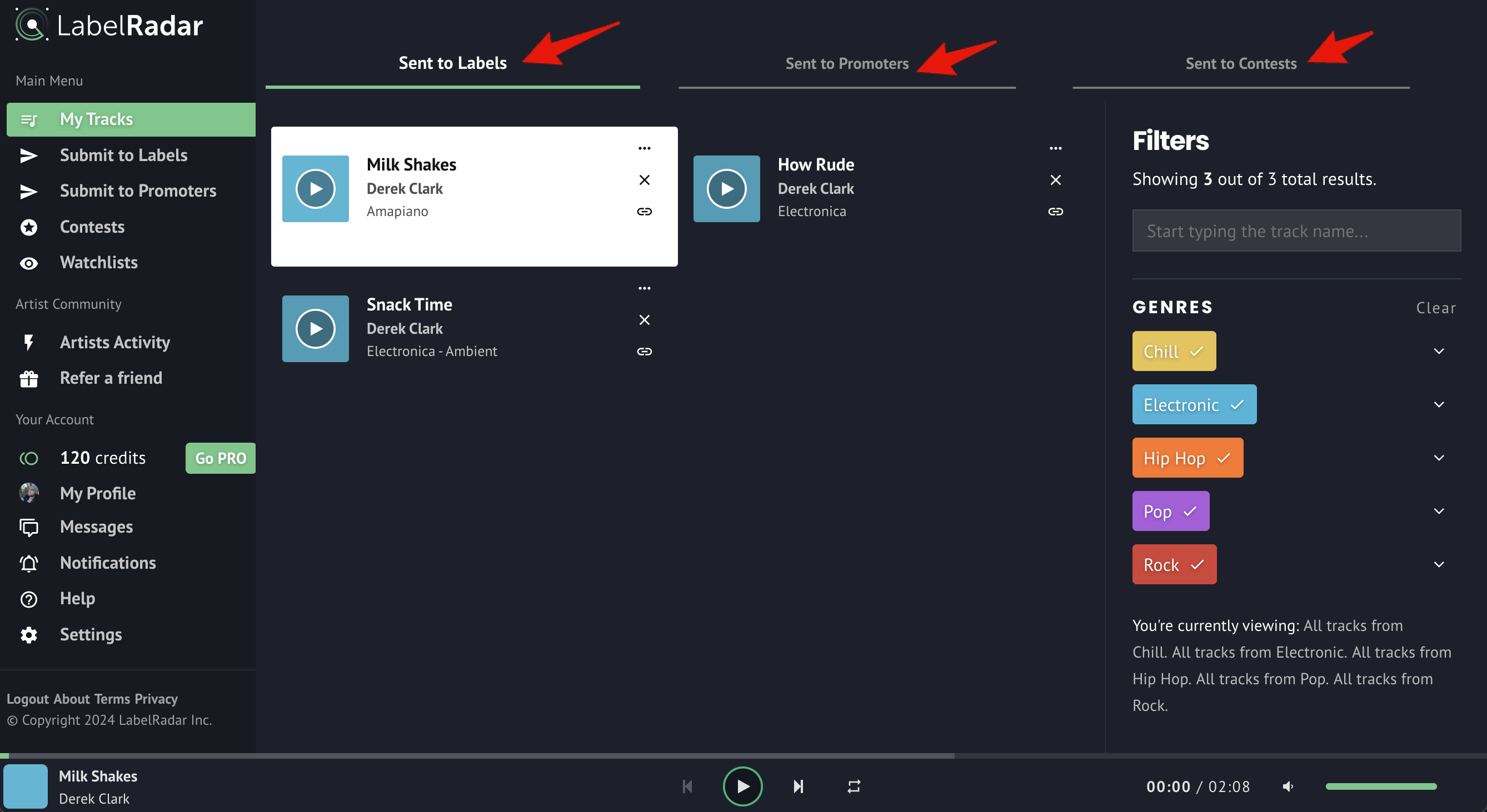Switch to the Sent to Promoters tab

click(x=846, y=63)
